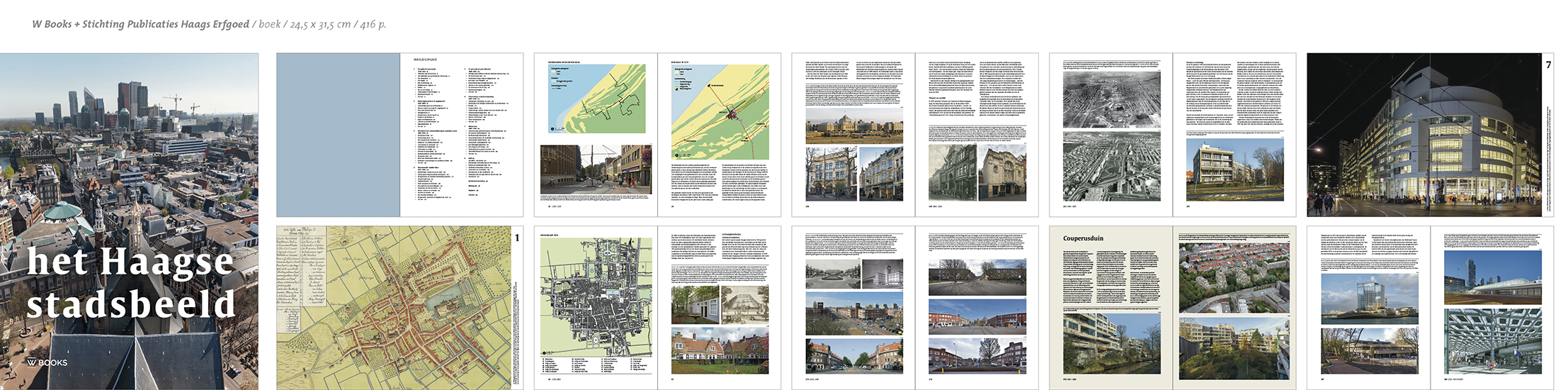Open the low building among trees photo
This screenshot has height=390, width=1568.
1370,350
